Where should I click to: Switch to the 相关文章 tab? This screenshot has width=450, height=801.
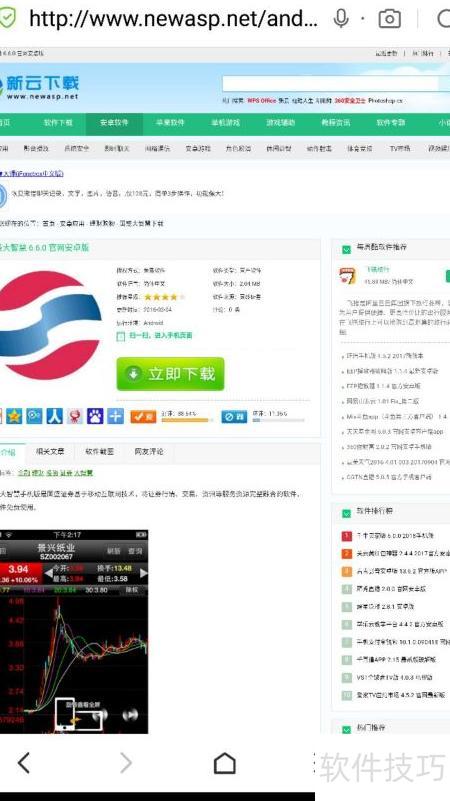(x=50, y=452)
